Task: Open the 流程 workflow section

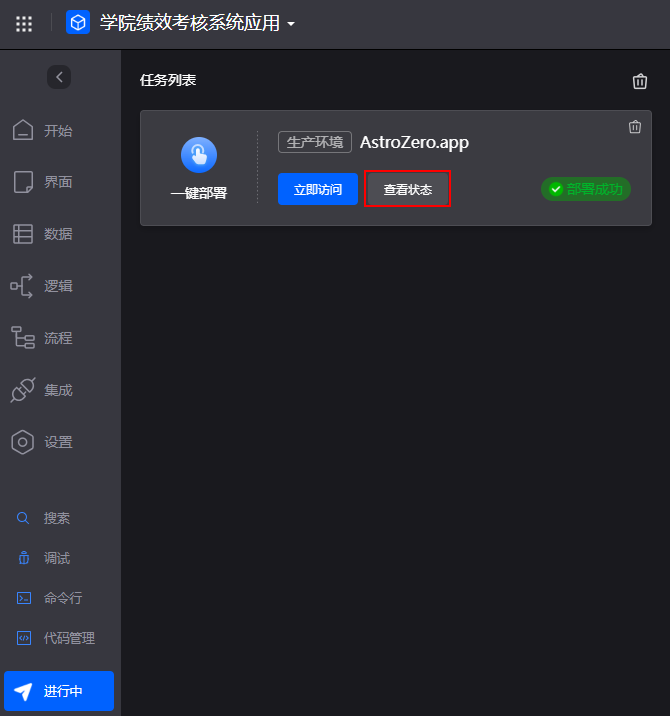Action: coord(42,338)
